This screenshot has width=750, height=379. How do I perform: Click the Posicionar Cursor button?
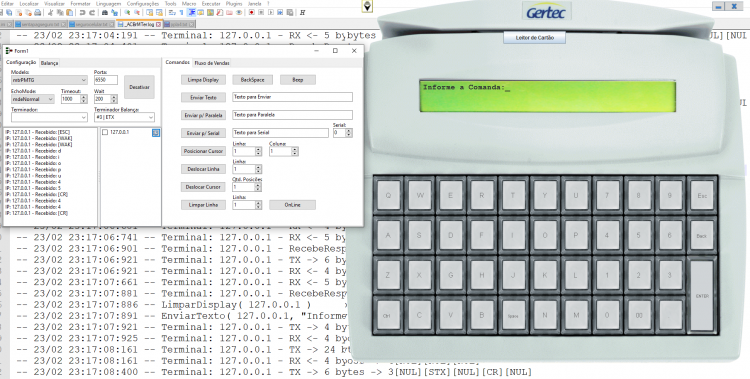203,151
